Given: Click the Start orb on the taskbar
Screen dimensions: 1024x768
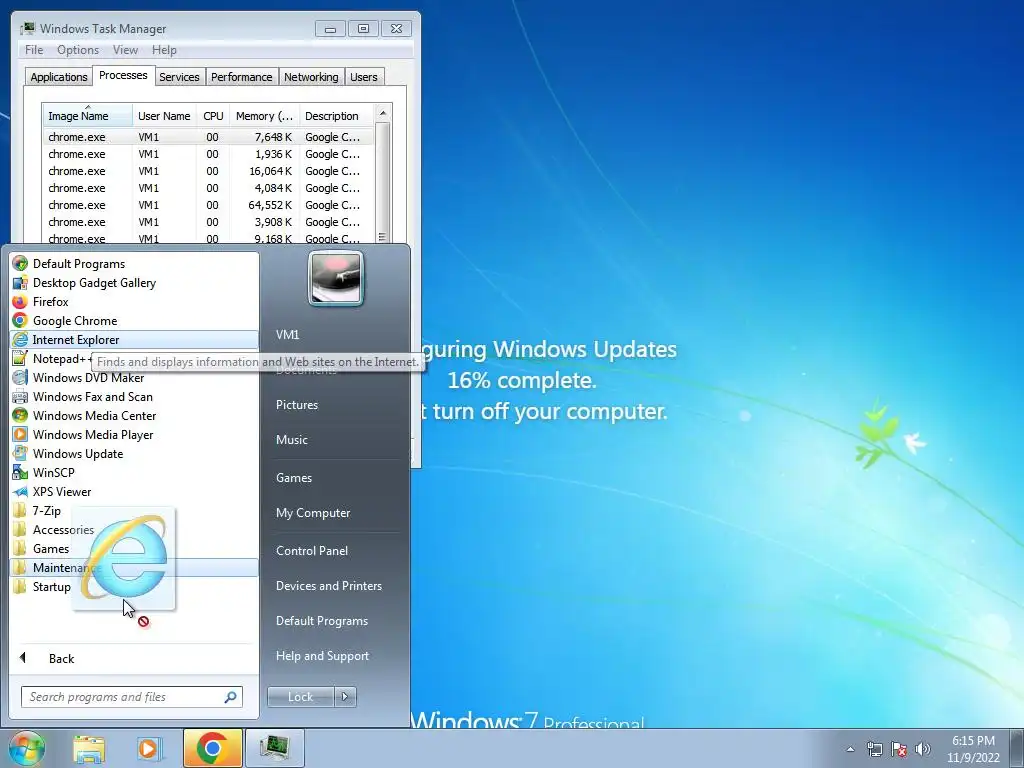Looking at the screenshot, I should click(26, 748).
